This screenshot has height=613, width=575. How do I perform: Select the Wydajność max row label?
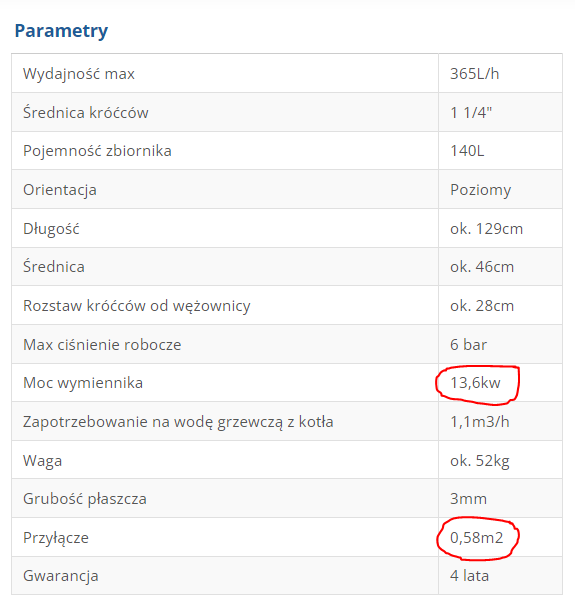click(79, 74)
